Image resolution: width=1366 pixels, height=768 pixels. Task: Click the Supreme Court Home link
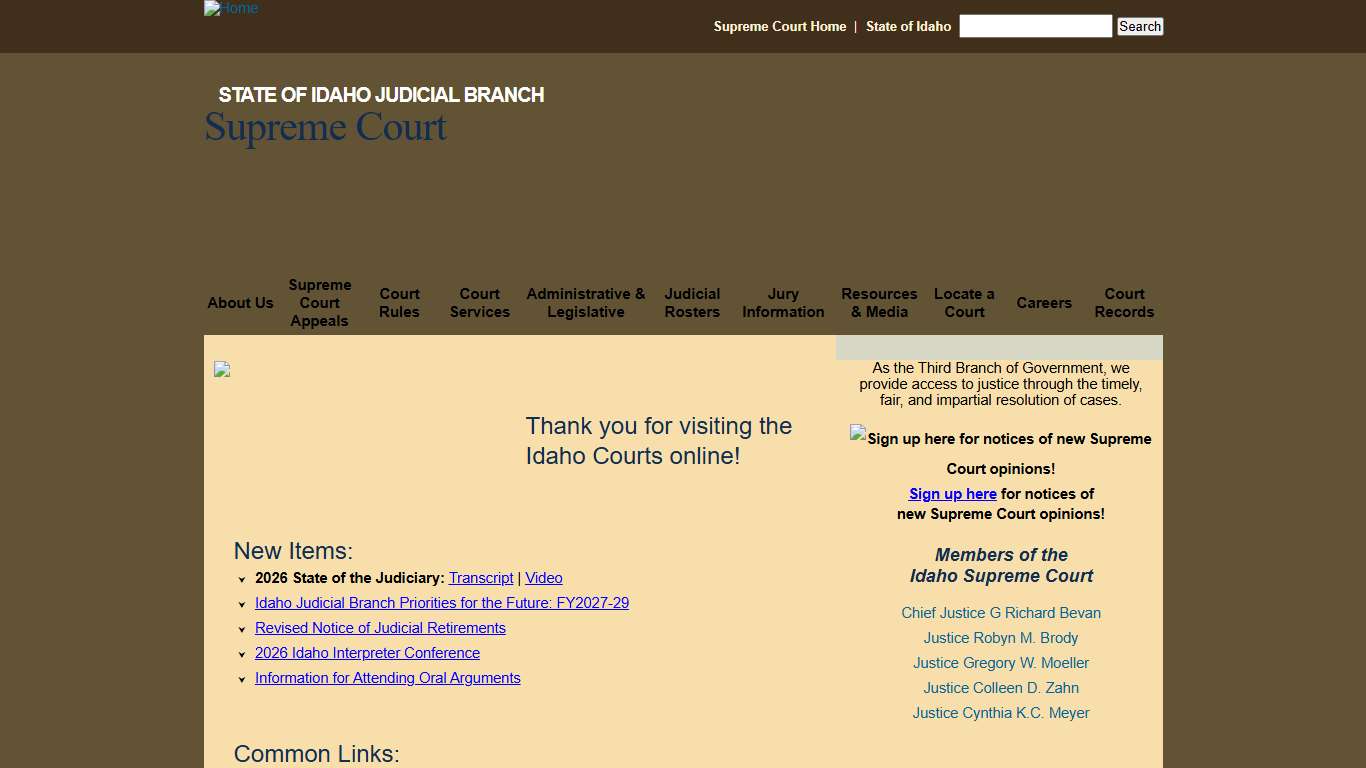779,26
